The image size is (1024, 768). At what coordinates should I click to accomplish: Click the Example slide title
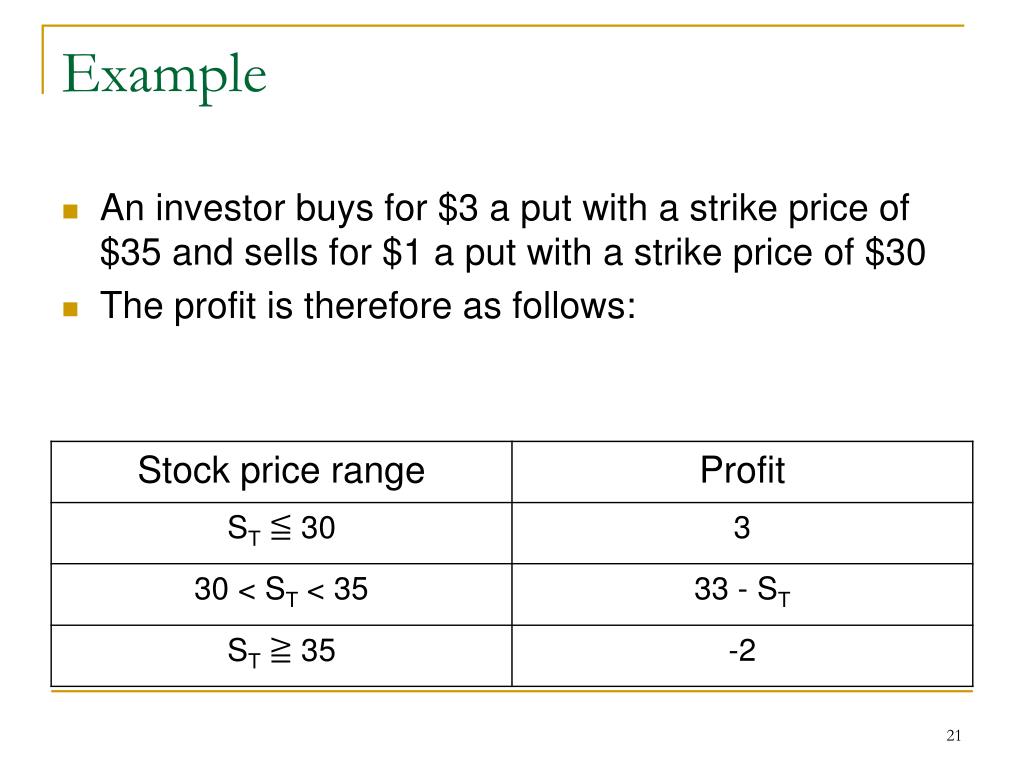[164, 76]
